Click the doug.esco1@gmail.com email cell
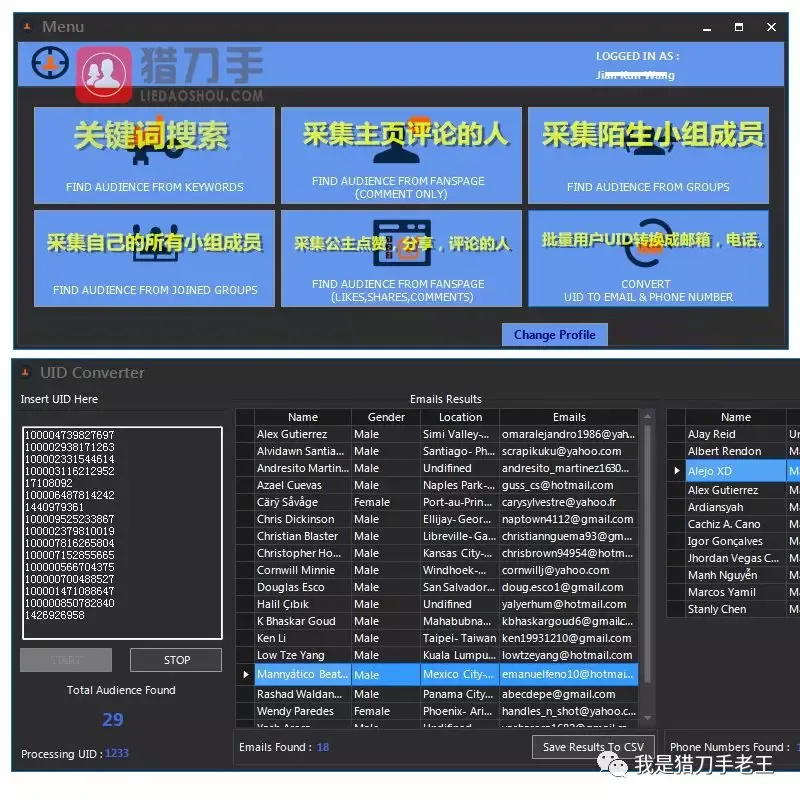This screenshot has width=800, height=800. pyautogui.click(x=568, y=587)
